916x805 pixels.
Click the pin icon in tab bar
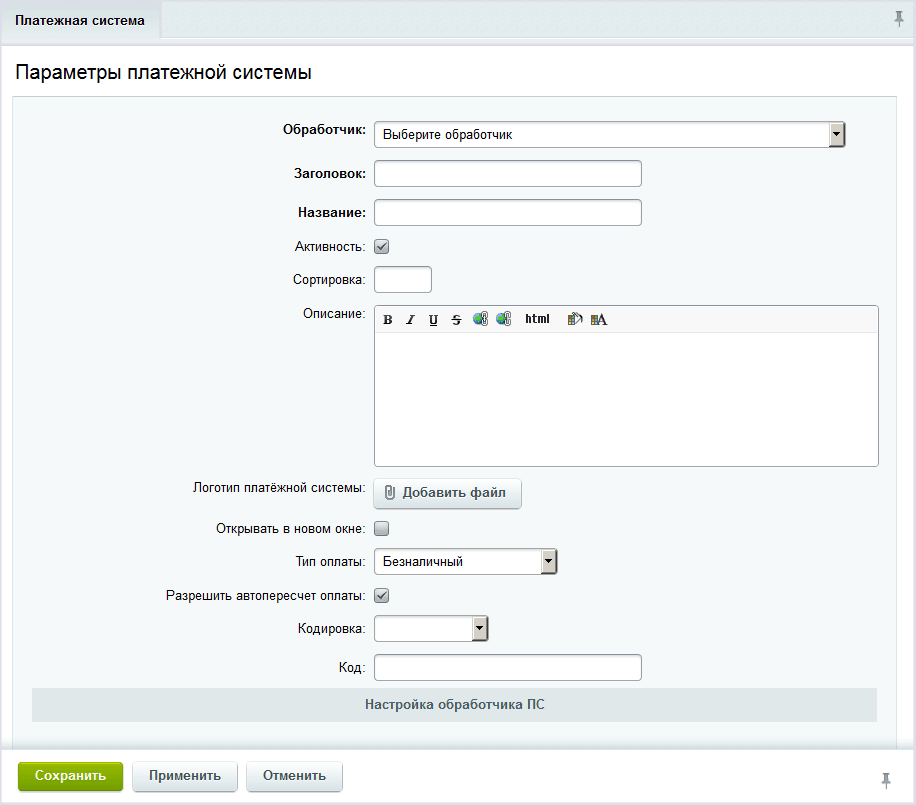click(x=898, y=19)
